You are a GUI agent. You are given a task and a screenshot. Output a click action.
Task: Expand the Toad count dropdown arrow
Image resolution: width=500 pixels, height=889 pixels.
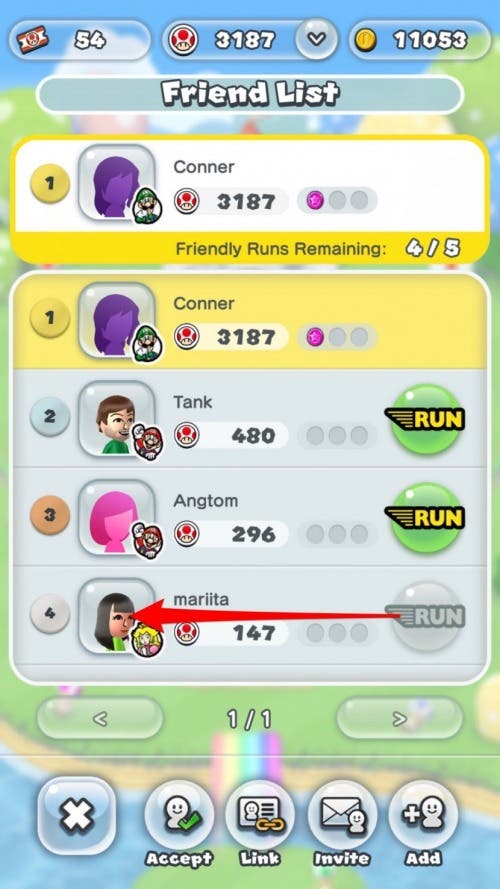coord(317,39)
